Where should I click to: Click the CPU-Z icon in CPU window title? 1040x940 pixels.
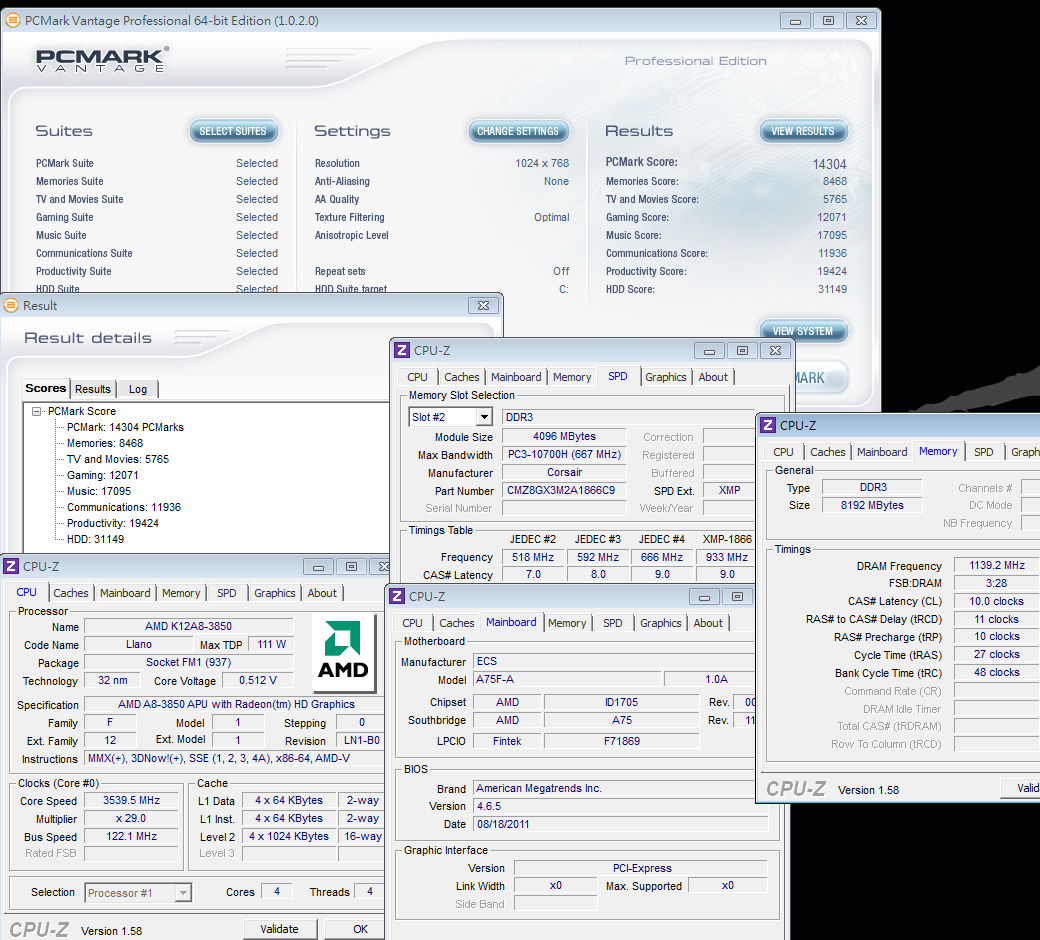click(x=11, y=567)
